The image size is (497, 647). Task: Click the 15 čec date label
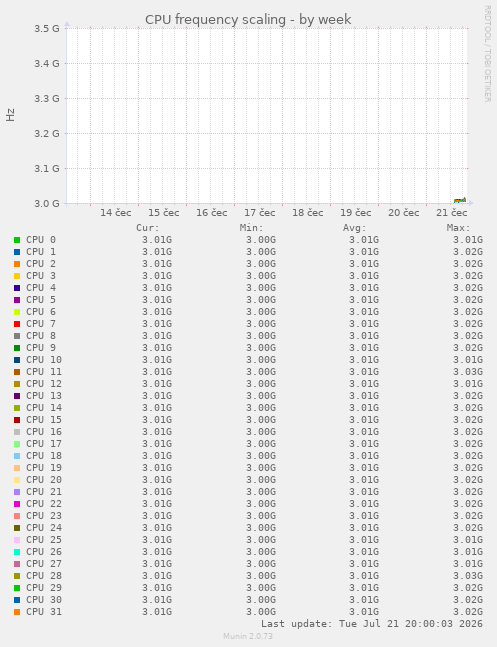(163, 213)
